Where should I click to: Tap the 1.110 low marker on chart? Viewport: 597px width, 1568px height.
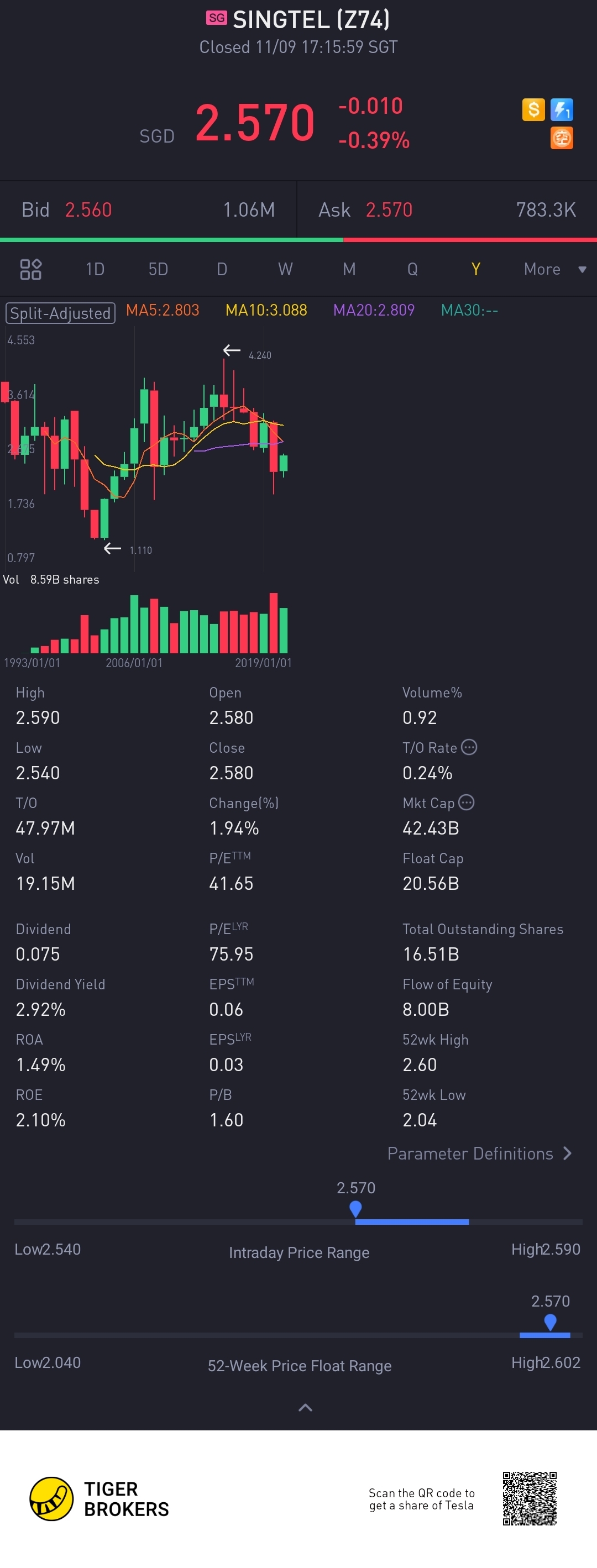point(140,550)
